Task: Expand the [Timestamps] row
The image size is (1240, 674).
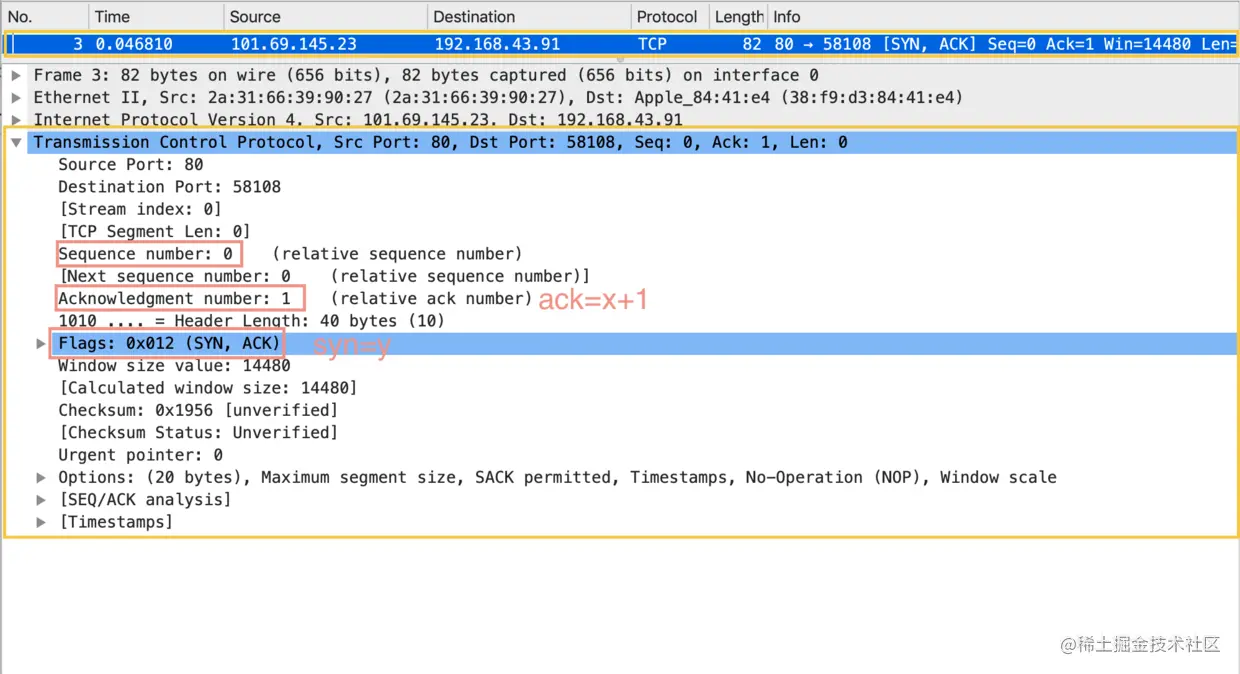Action: tap(41, 522)
